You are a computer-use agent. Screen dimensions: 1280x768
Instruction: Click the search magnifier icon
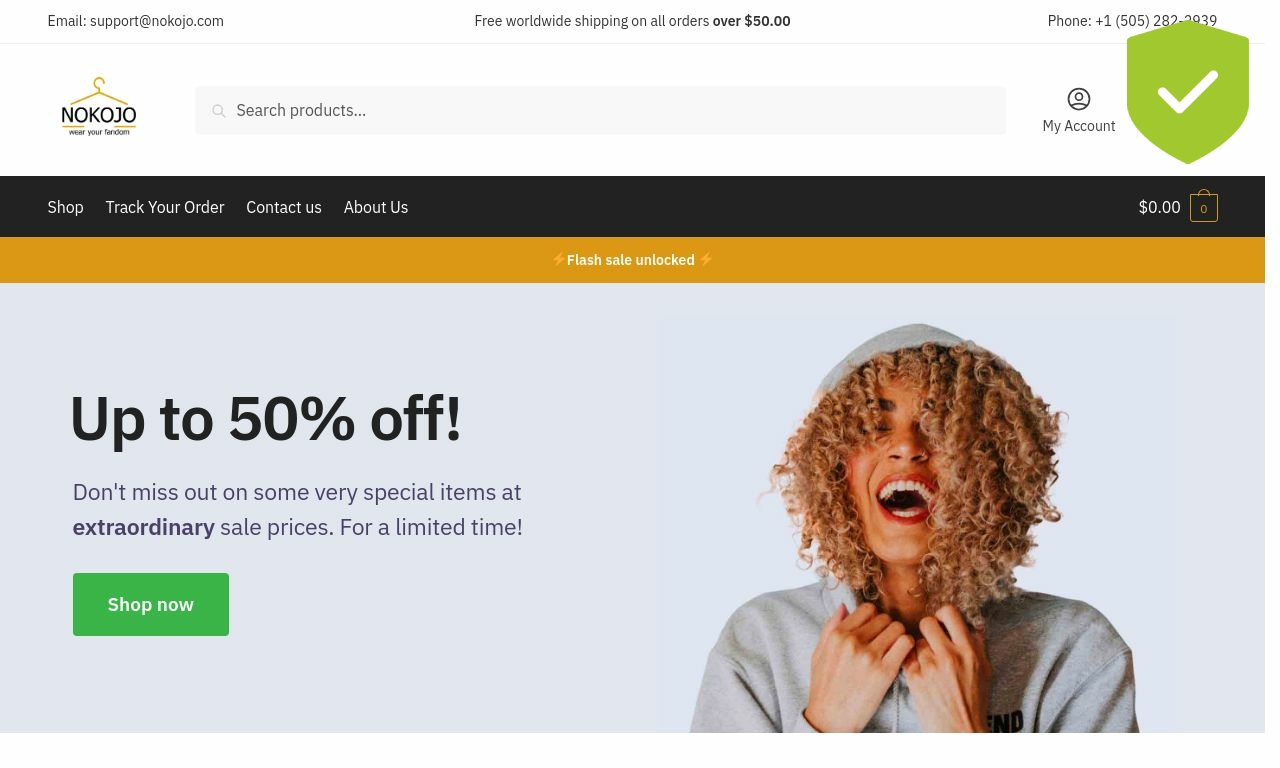pyautogui.click(x=219, y=111)
